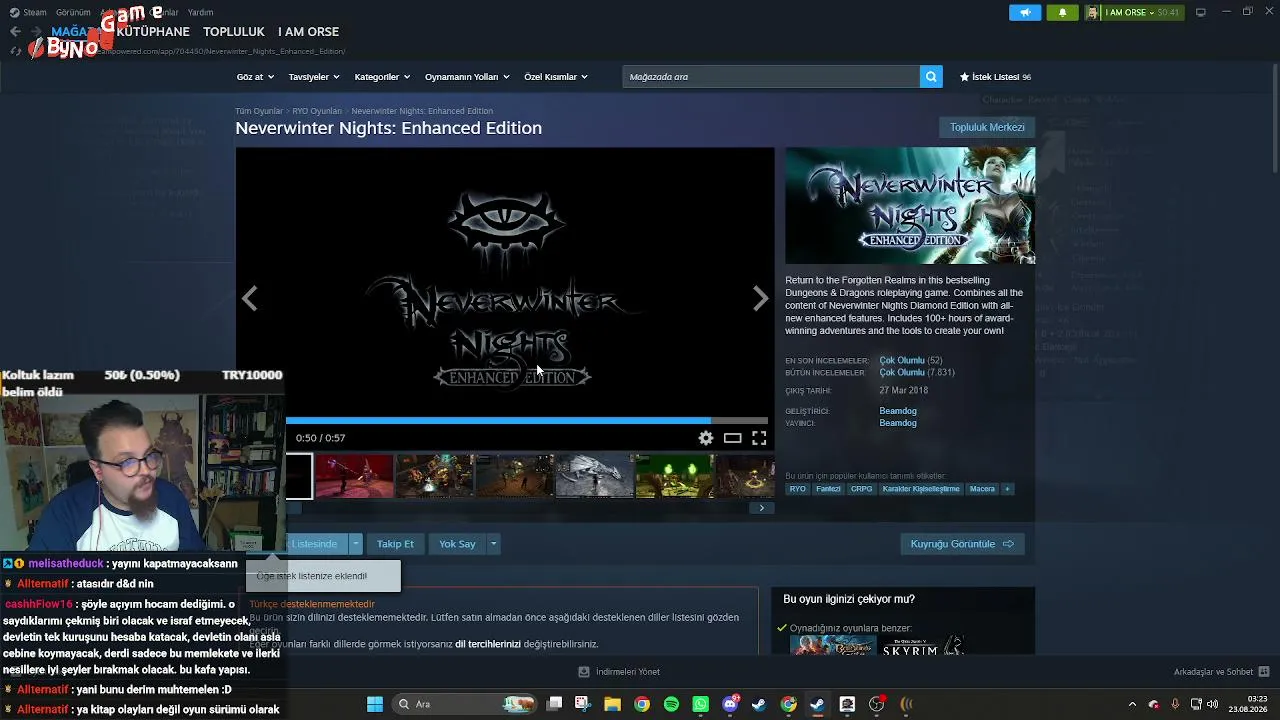This screenshot has height=720, width=1280.
Task: Open the wishlist button dropdown arrow
Action: pos(355,544)
